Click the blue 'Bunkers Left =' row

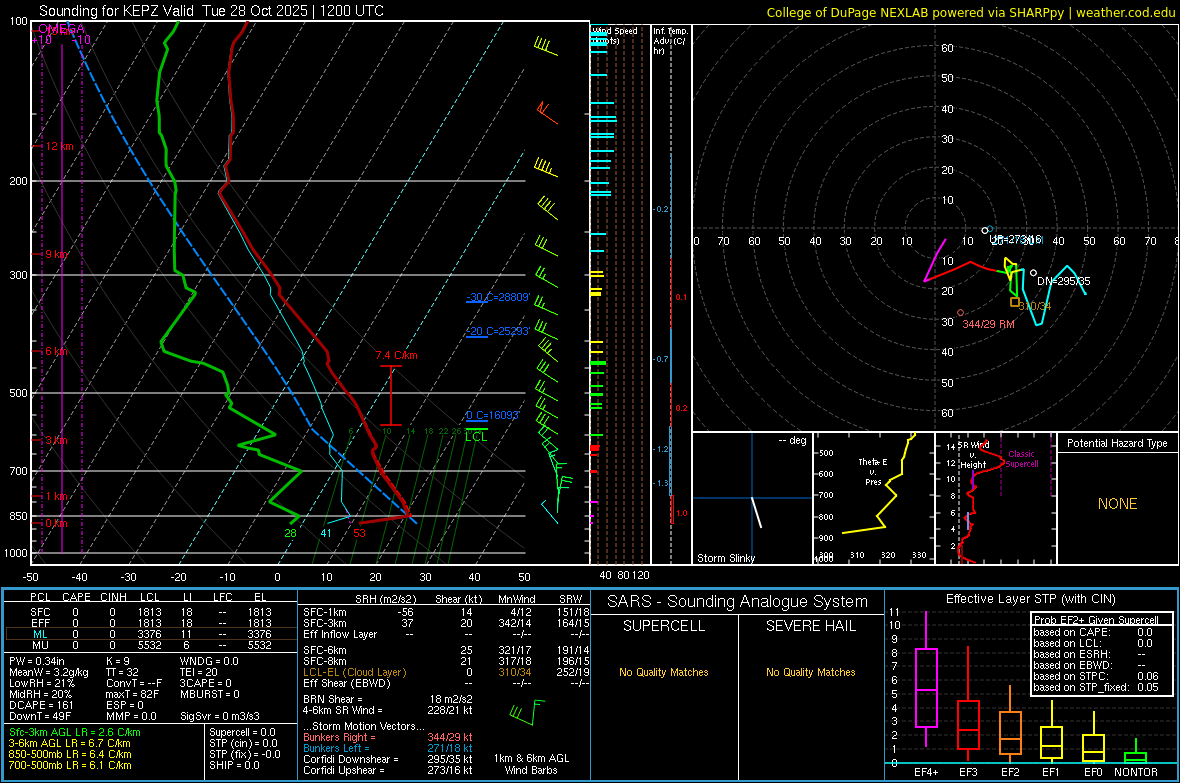point(388,748)
